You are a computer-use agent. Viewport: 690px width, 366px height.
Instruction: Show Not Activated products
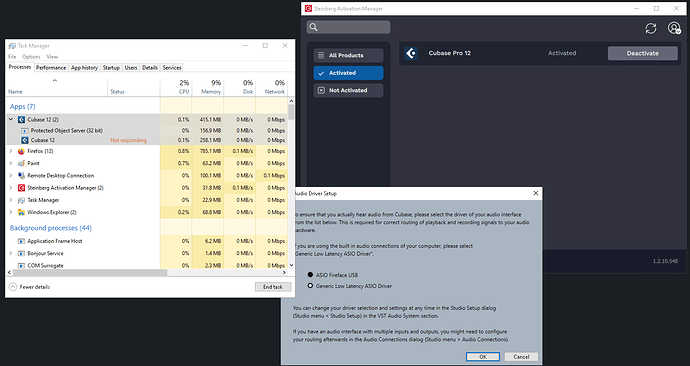pos(349,90)
